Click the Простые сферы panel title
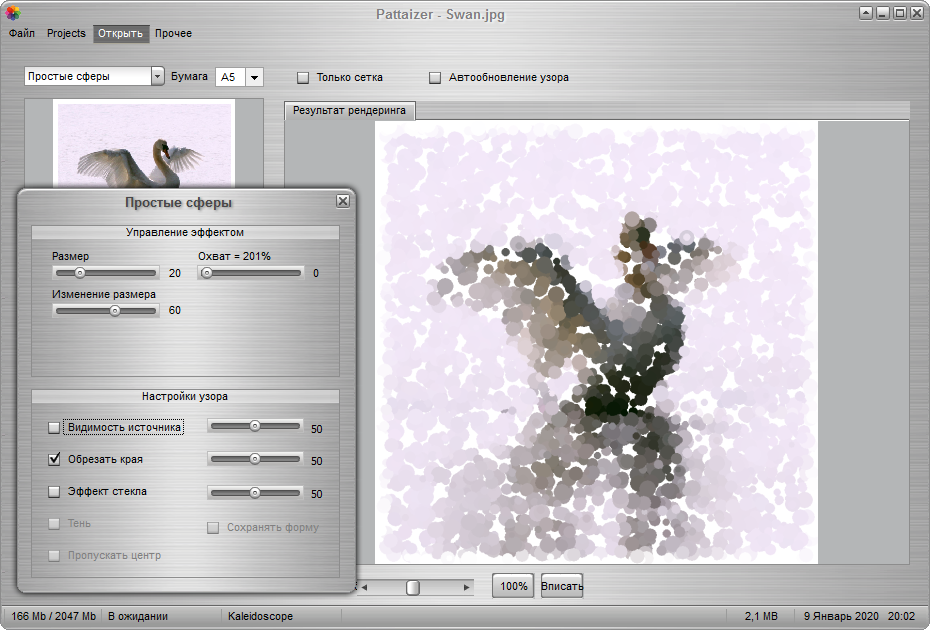Image resolution: width=930 pixels, height=630 pixels. [179, 202]
